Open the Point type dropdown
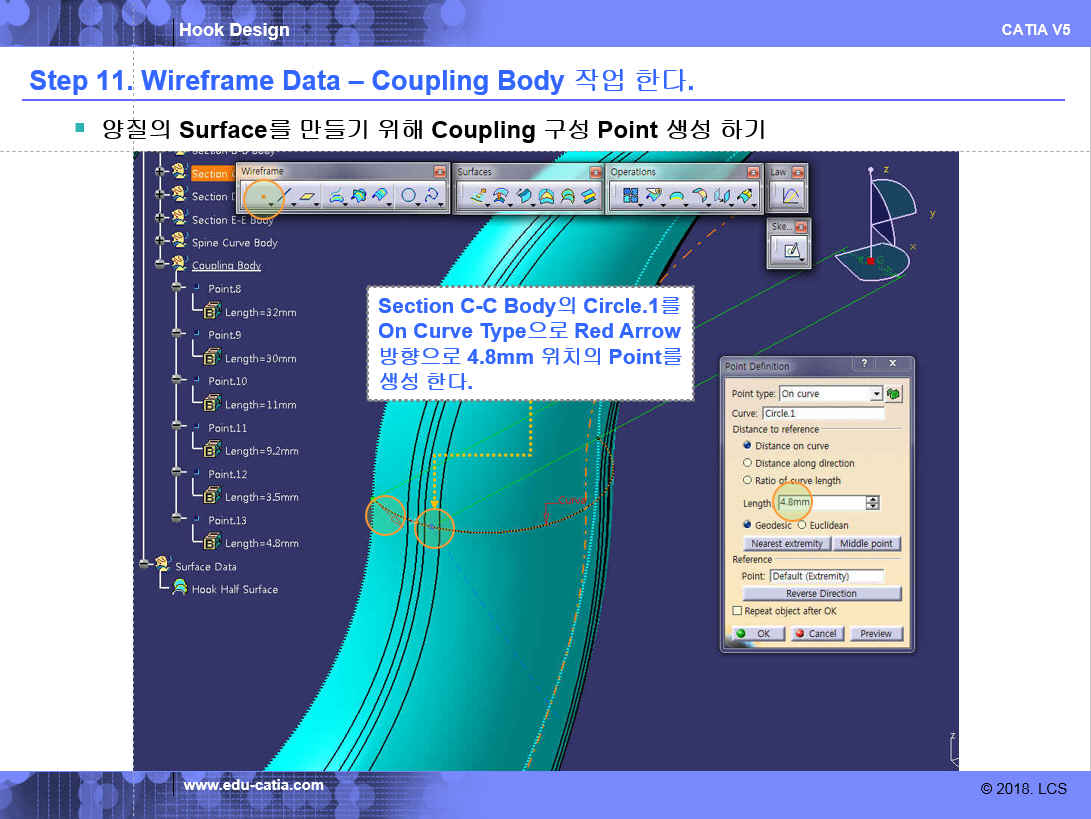The image size is (1091, 819). [876, 394]
